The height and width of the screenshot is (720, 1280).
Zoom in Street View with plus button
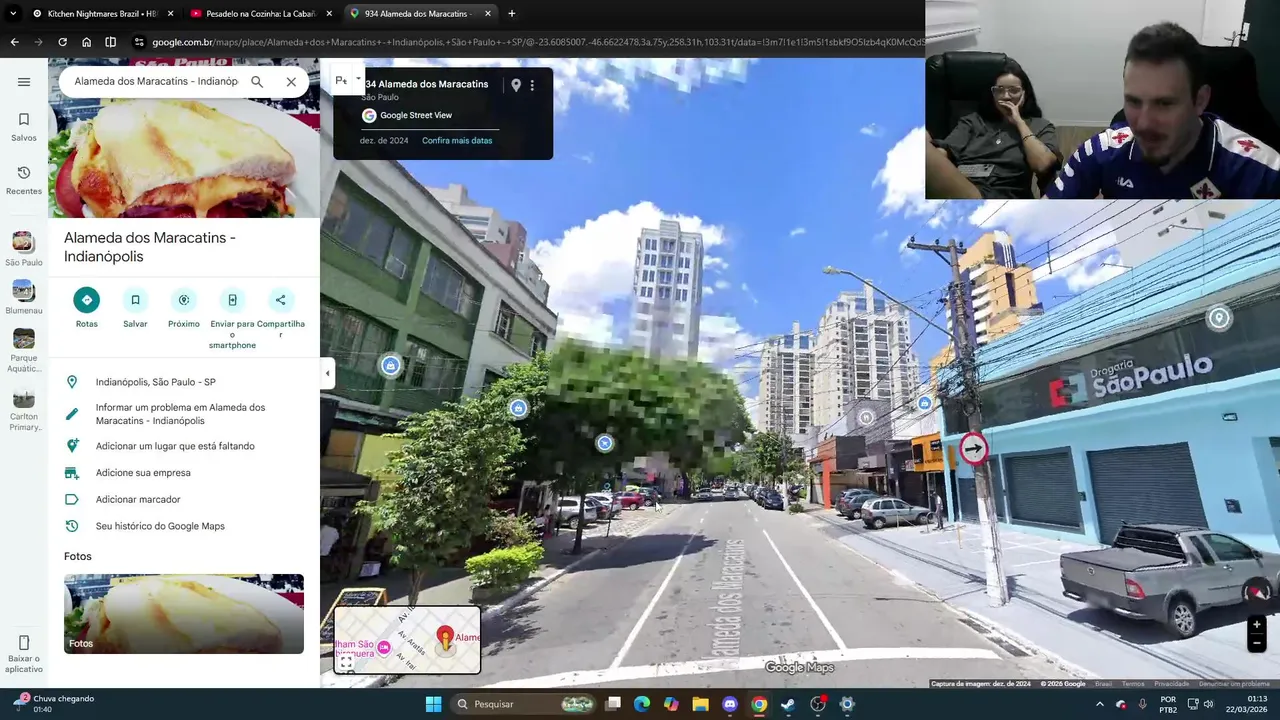[x=1257, y=625]
